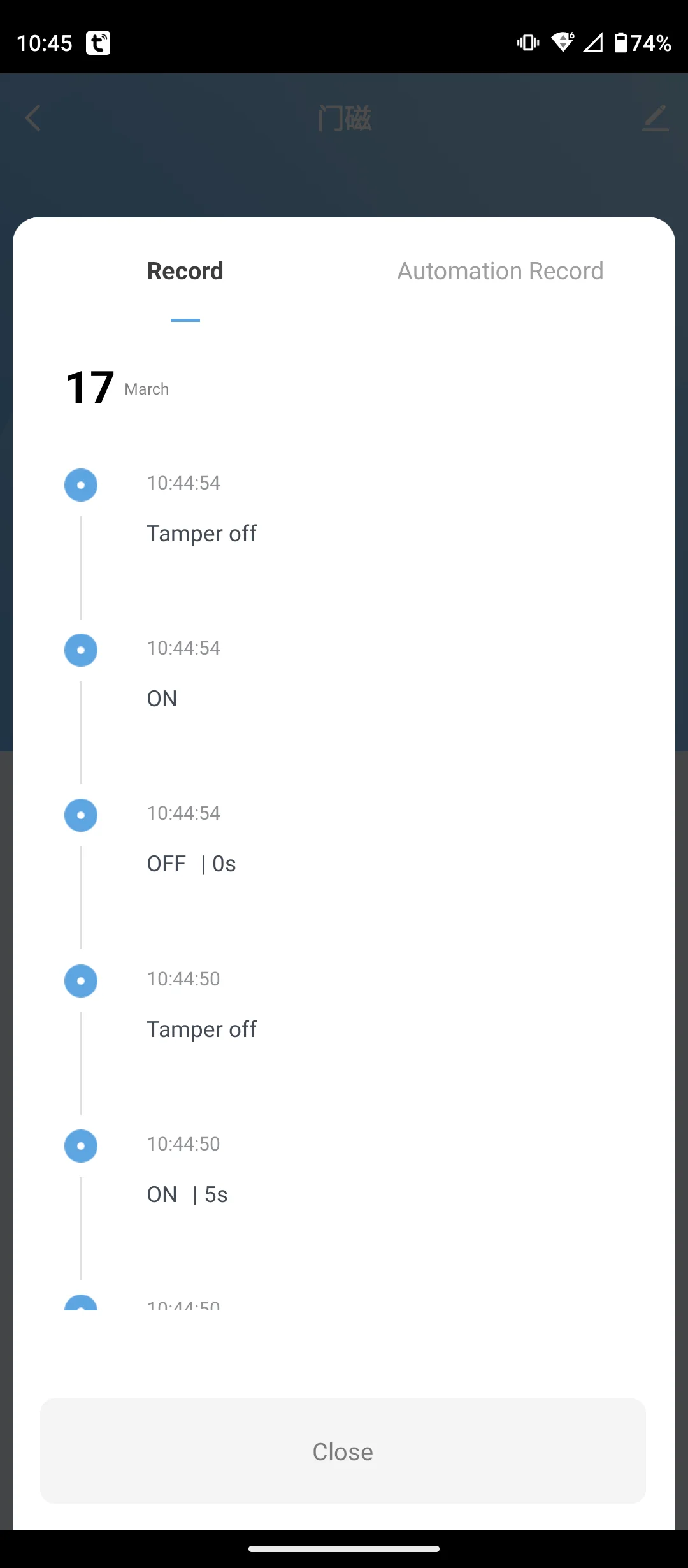
Task: Switch to the Automation Record tab
Action: click(x=501, y=271)
